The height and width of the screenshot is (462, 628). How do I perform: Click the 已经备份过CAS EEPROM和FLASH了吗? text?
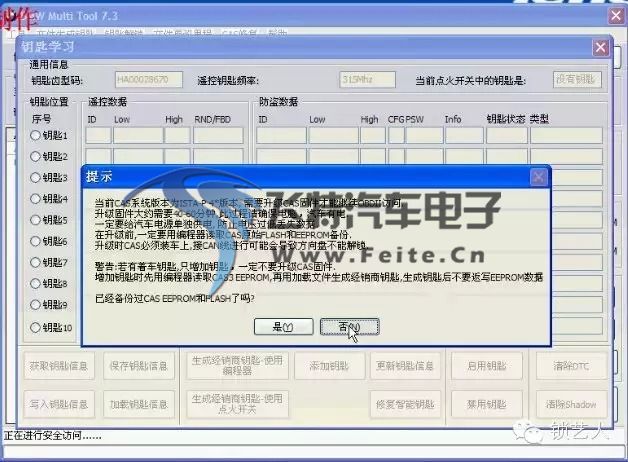coord(175,298)
